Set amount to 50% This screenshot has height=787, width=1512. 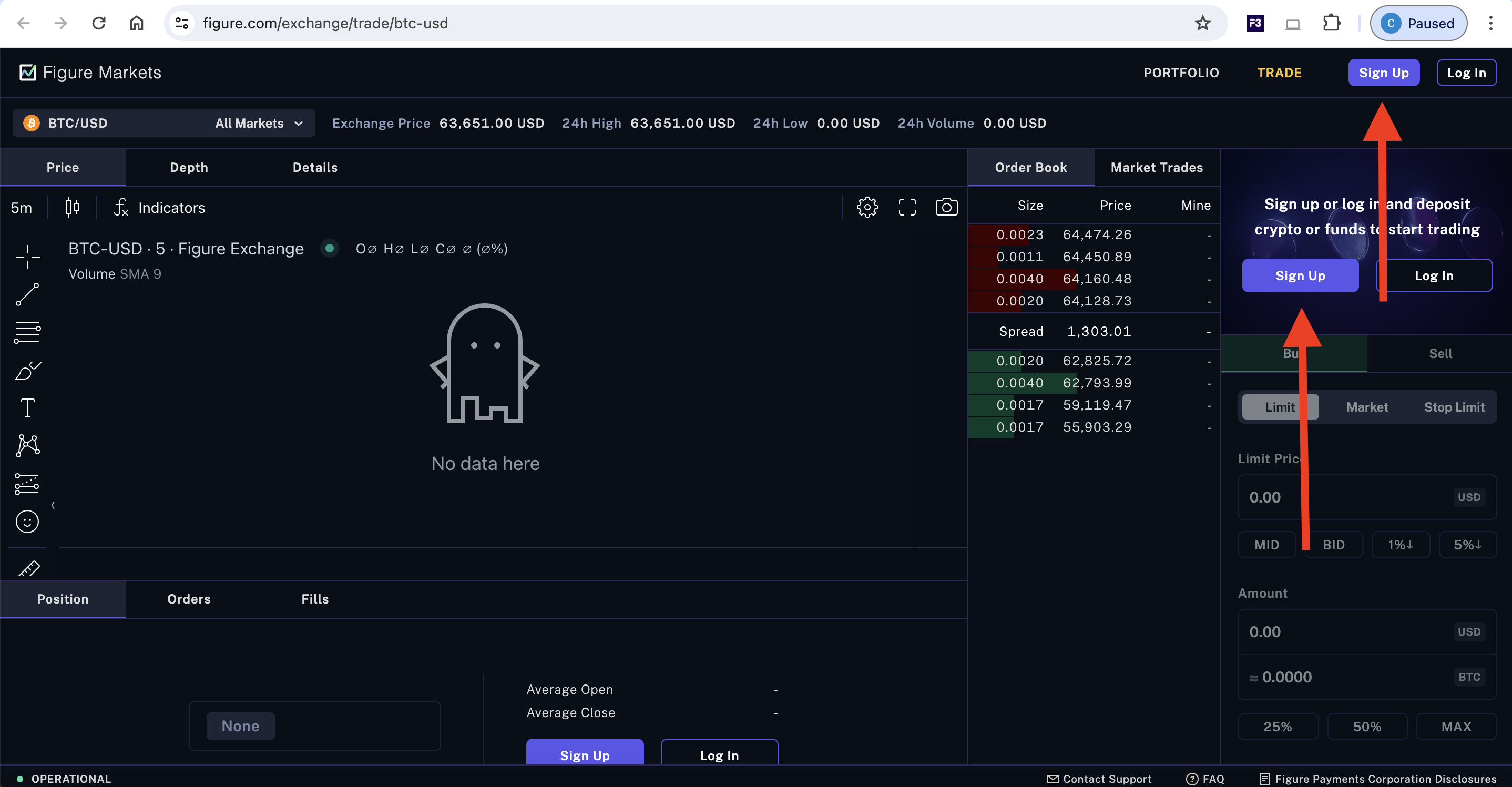(x=1366, y=726)
